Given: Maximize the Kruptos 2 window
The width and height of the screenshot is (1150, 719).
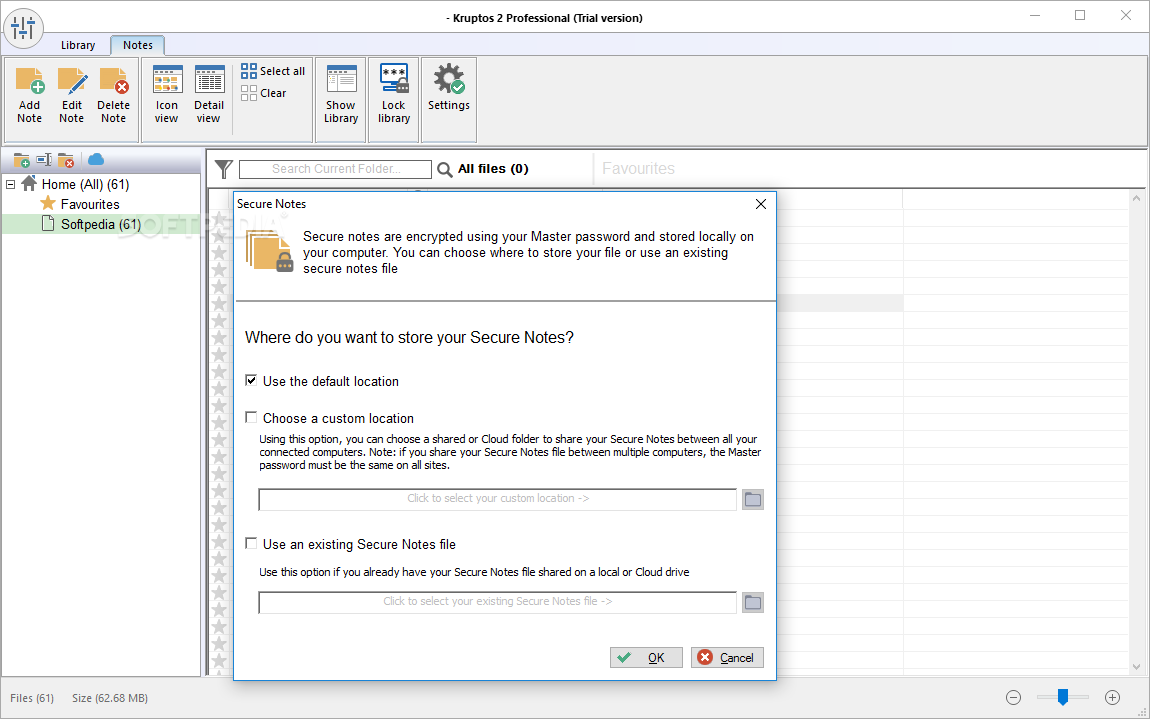Looking at the screenshot, I should pos(1080,15).
